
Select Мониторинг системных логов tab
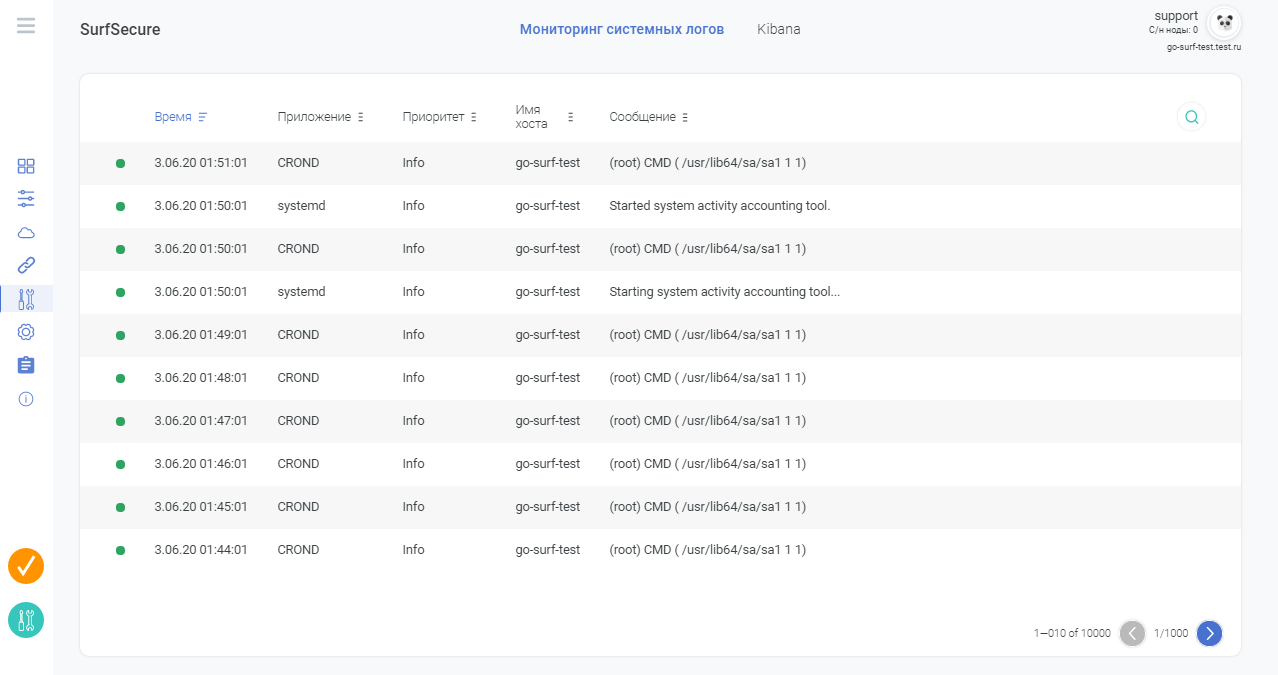621,29
